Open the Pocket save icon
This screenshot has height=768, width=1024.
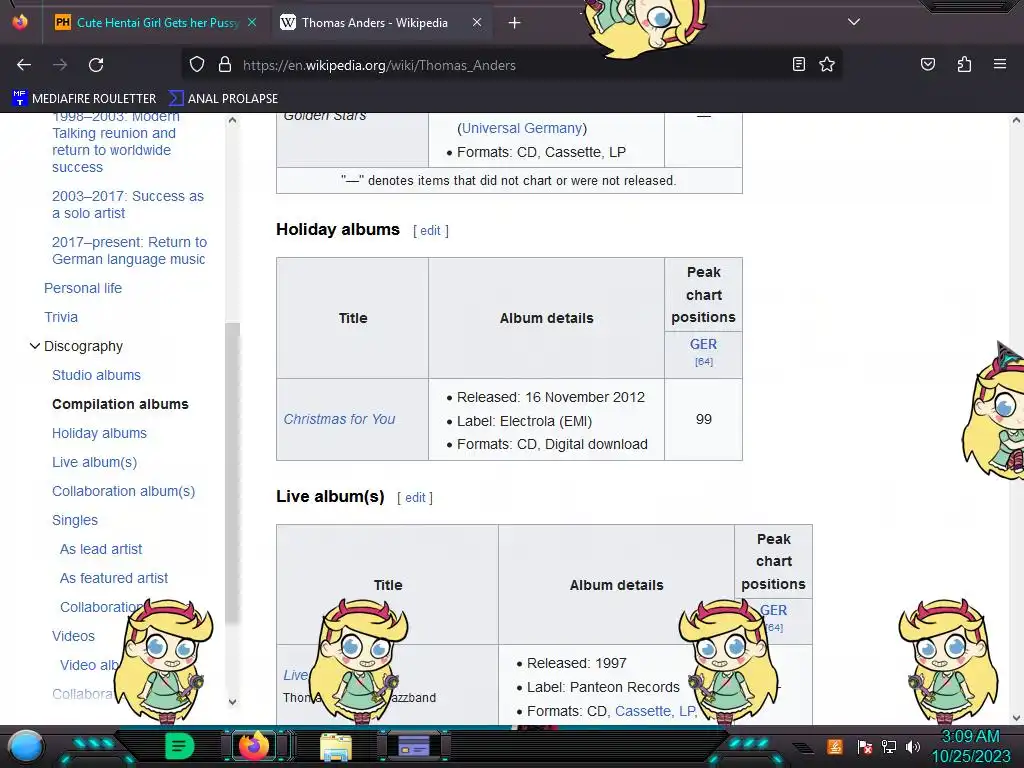(927, 64)
